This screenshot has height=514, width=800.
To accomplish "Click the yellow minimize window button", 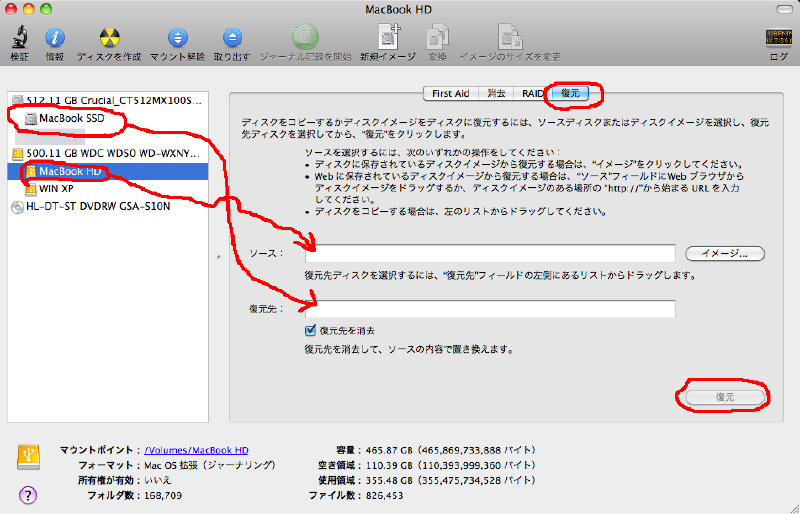I will [28, 9].
